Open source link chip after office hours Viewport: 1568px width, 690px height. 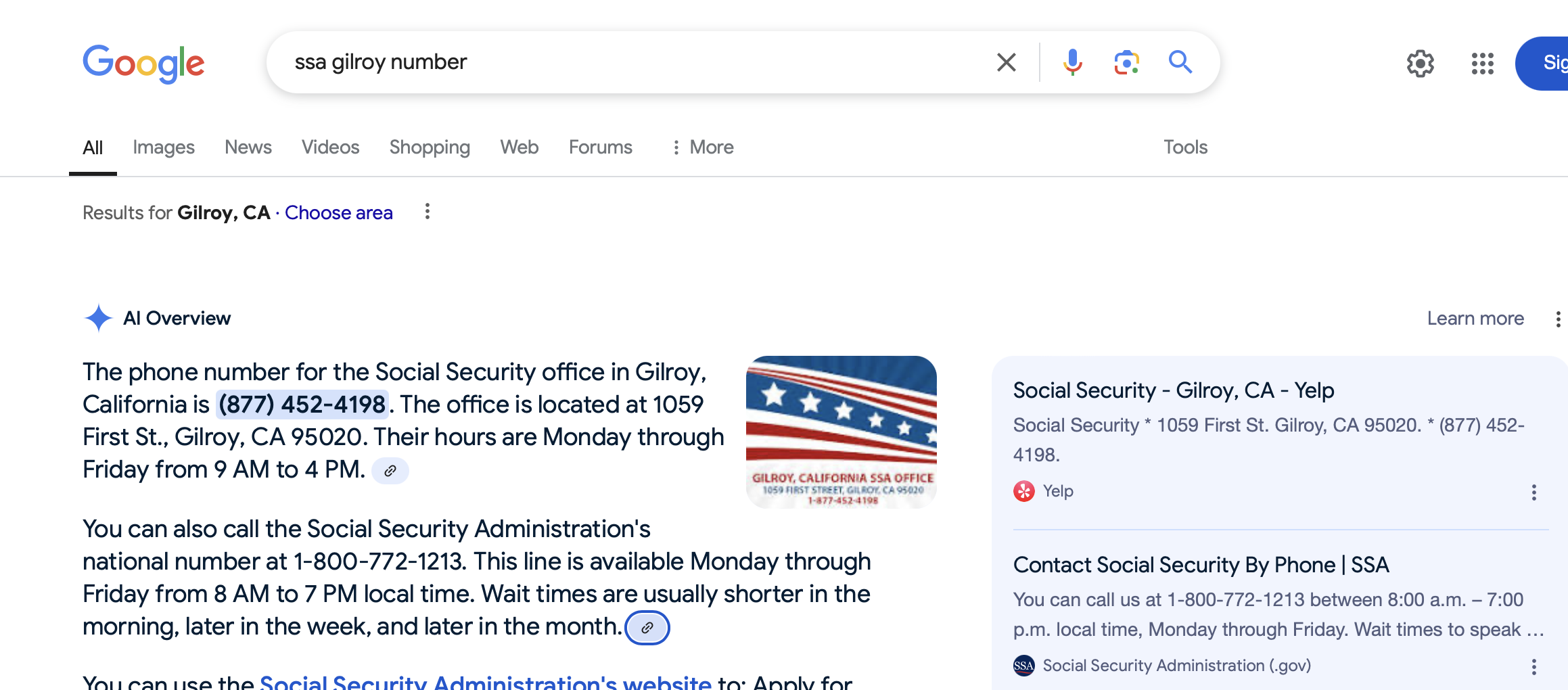[x=390, y=471]
